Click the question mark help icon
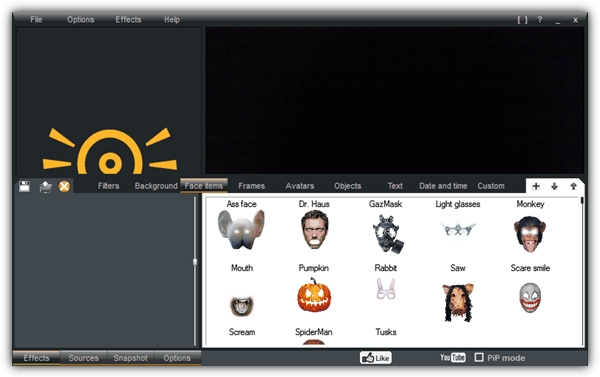Screen dimensions: 600x377 [x=540, y=20]
